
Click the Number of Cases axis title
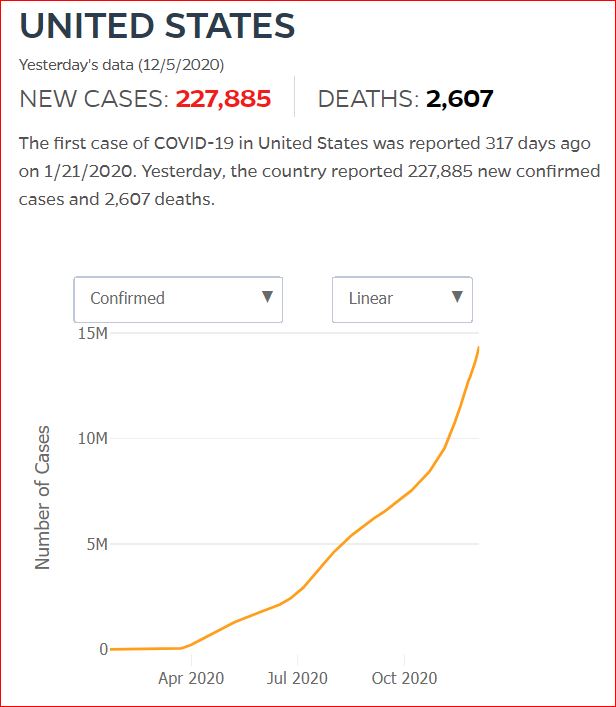[x=43, y=497]
